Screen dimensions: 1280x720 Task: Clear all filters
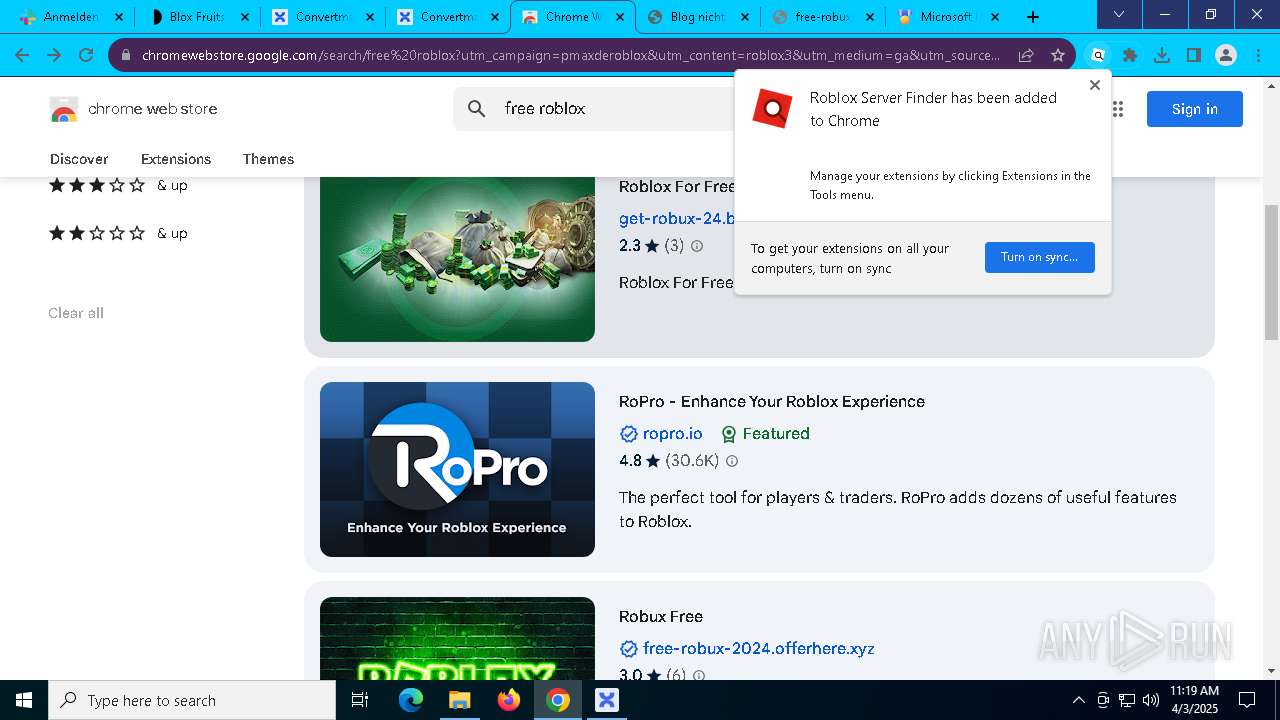76,313
